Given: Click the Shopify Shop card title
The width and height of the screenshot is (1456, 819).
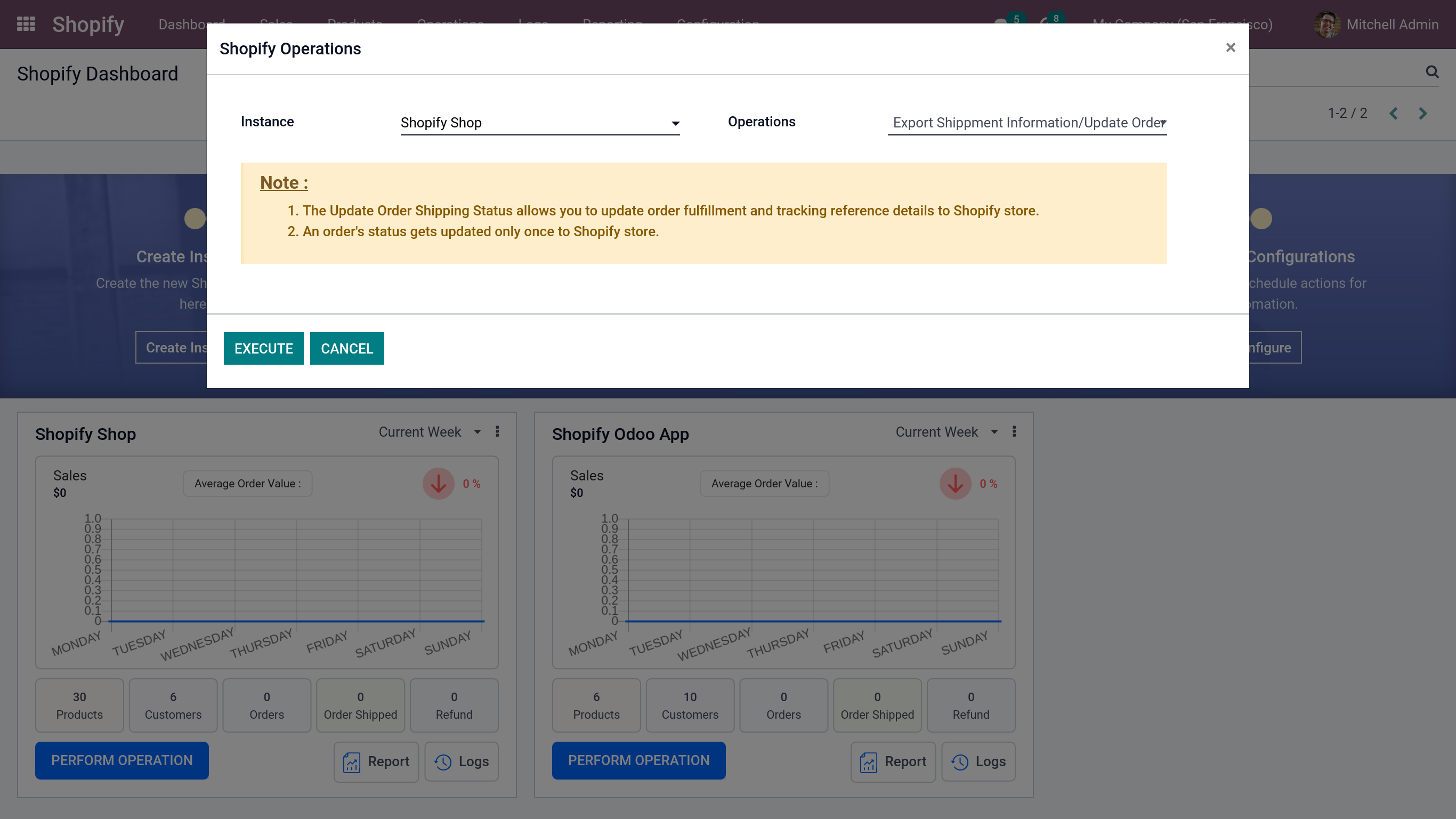Looking at the screenshot, I should (85, 434).
